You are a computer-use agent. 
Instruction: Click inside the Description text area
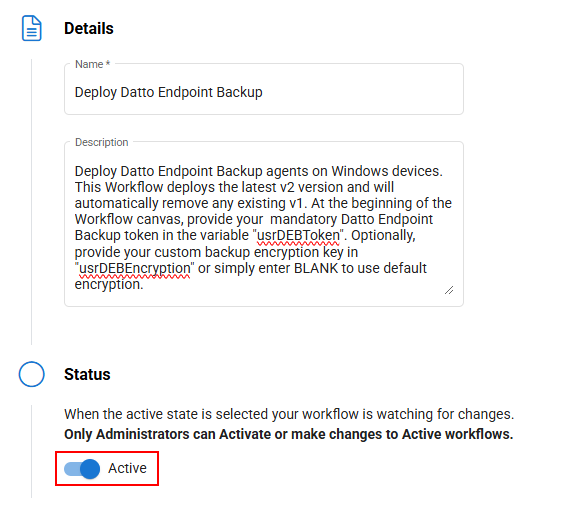264,224
